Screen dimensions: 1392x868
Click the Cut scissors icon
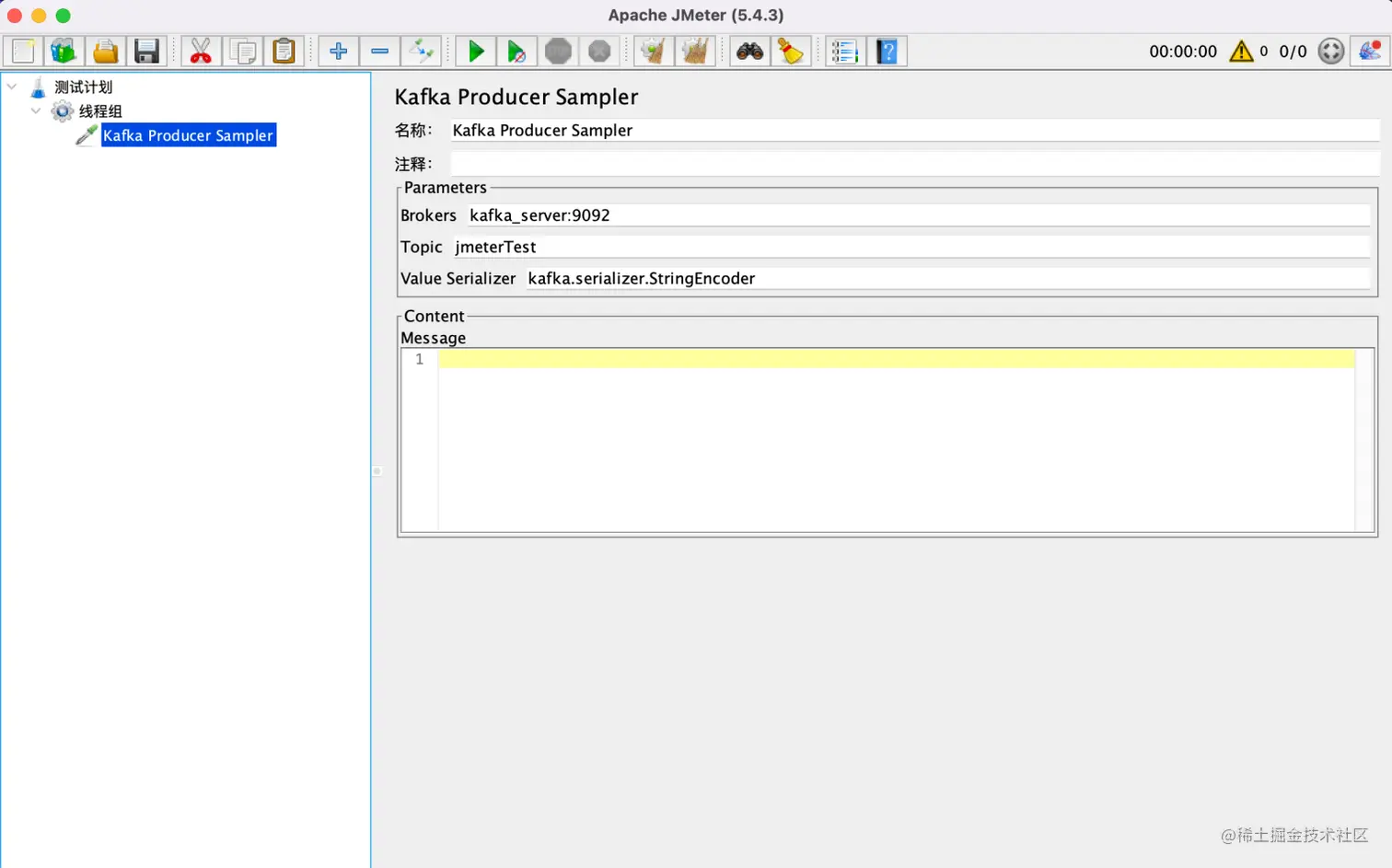pyautogui.click(x=200, y=52)
